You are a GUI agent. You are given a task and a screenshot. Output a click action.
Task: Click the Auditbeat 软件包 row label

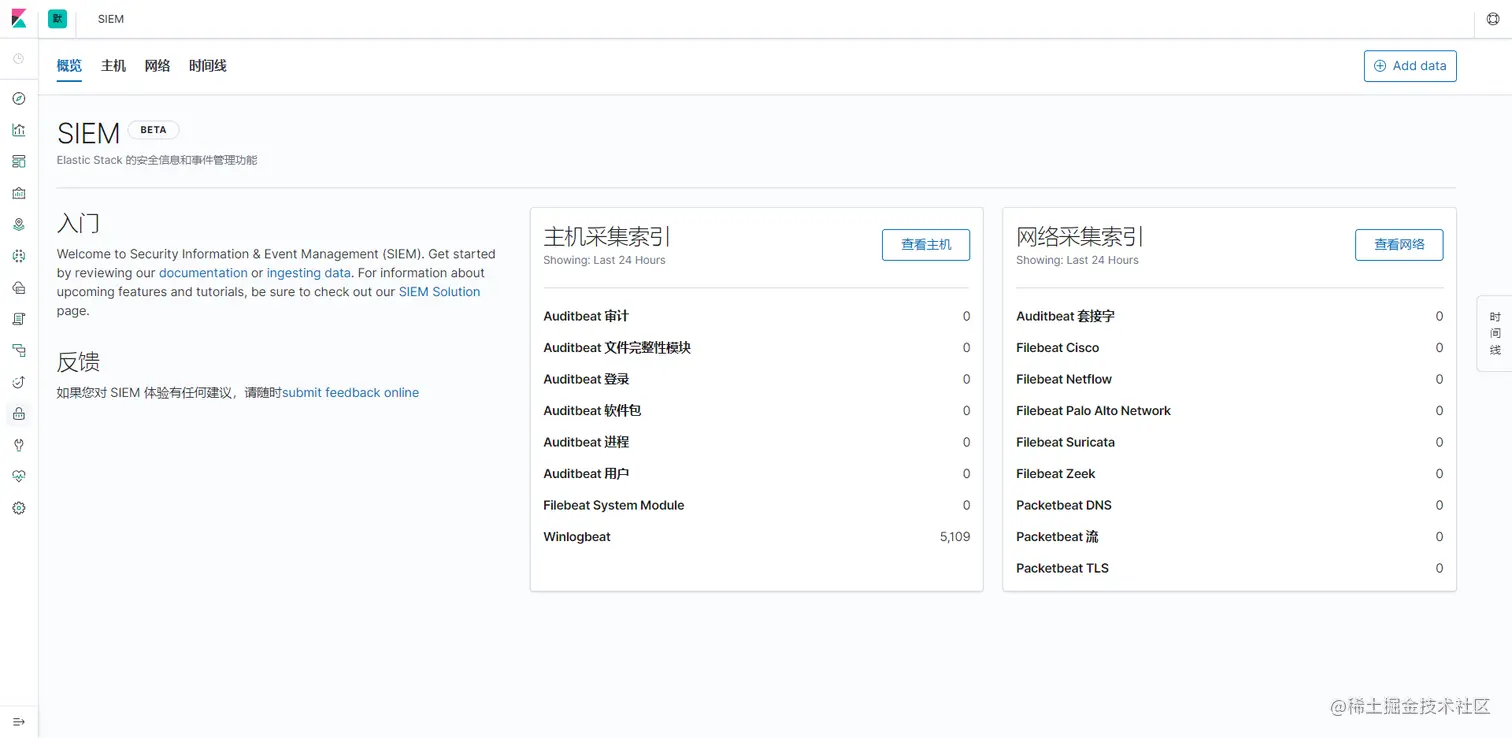pyautogui.click(x=592, y=411)
